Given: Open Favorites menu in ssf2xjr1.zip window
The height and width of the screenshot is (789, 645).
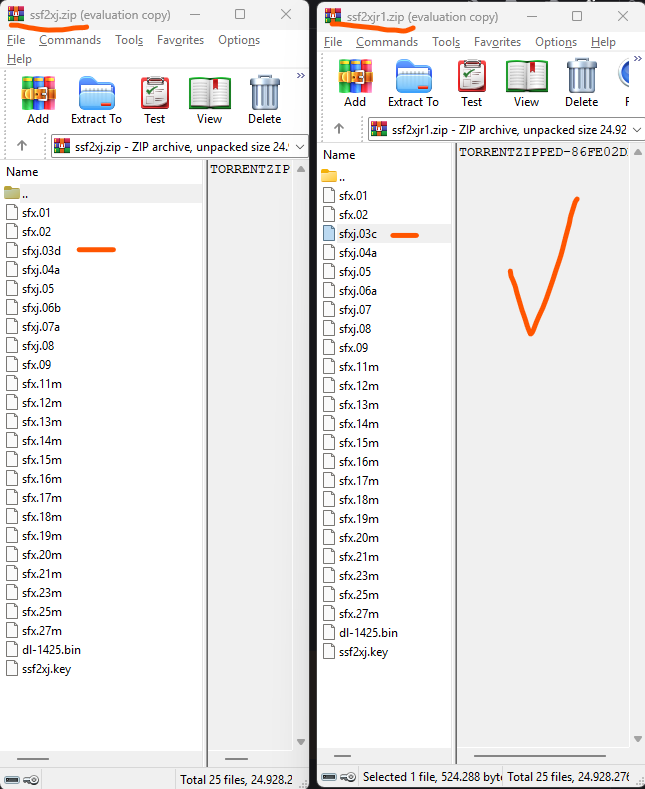Looking at the screenshot, I should 497,42.
